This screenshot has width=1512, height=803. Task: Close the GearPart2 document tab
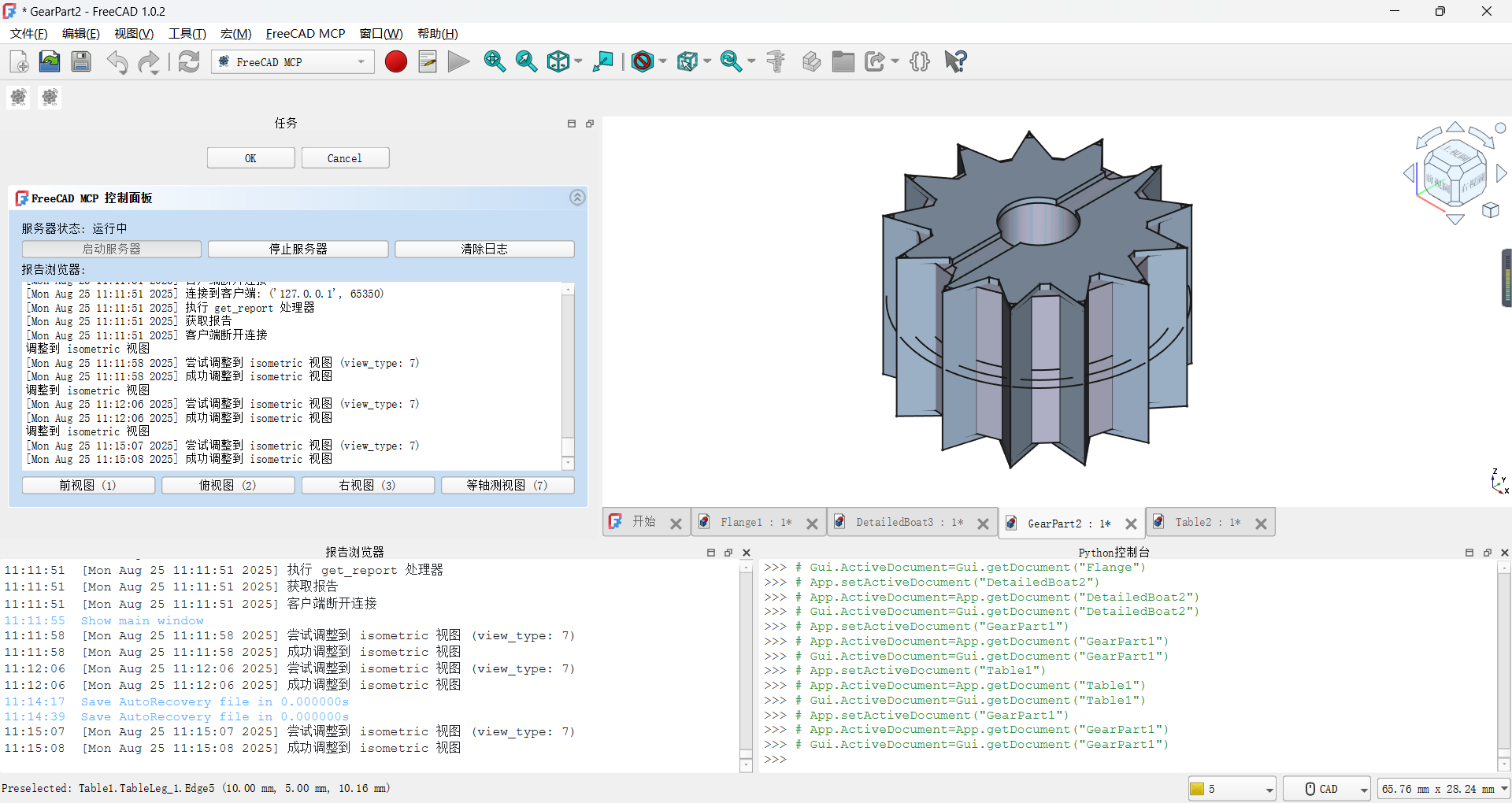pyautogui.click(x=1131, y=524)
